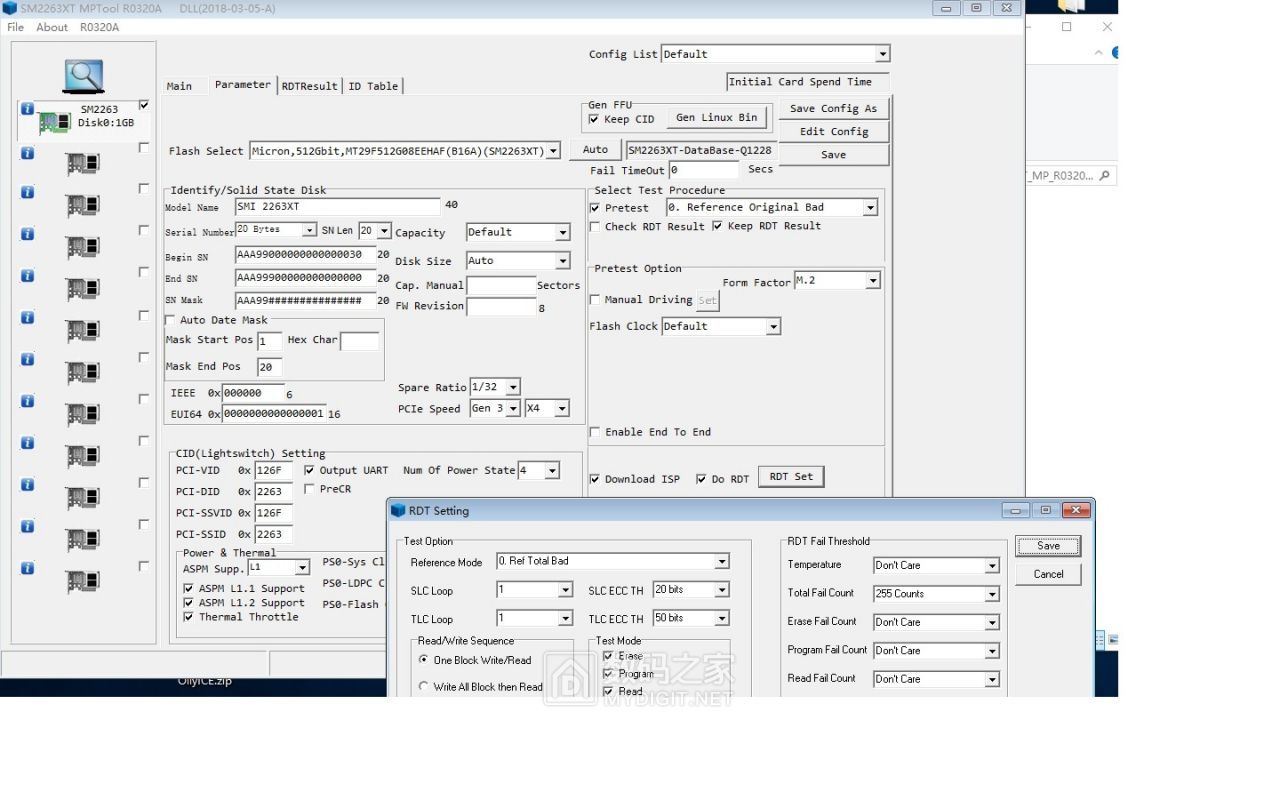Switch to the Main tab
1280x800 pixels.
coord(180,86)
